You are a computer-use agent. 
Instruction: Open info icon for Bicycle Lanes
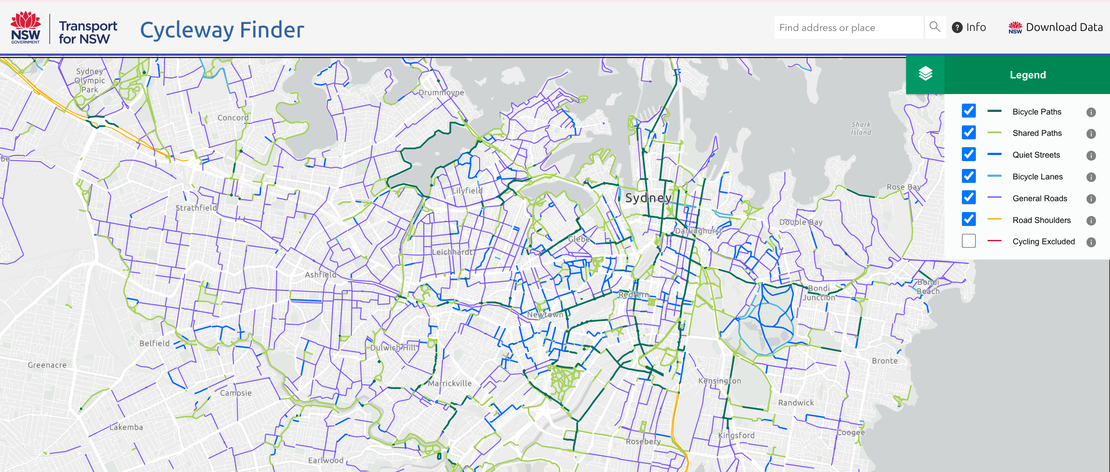tap(1091, 176)
